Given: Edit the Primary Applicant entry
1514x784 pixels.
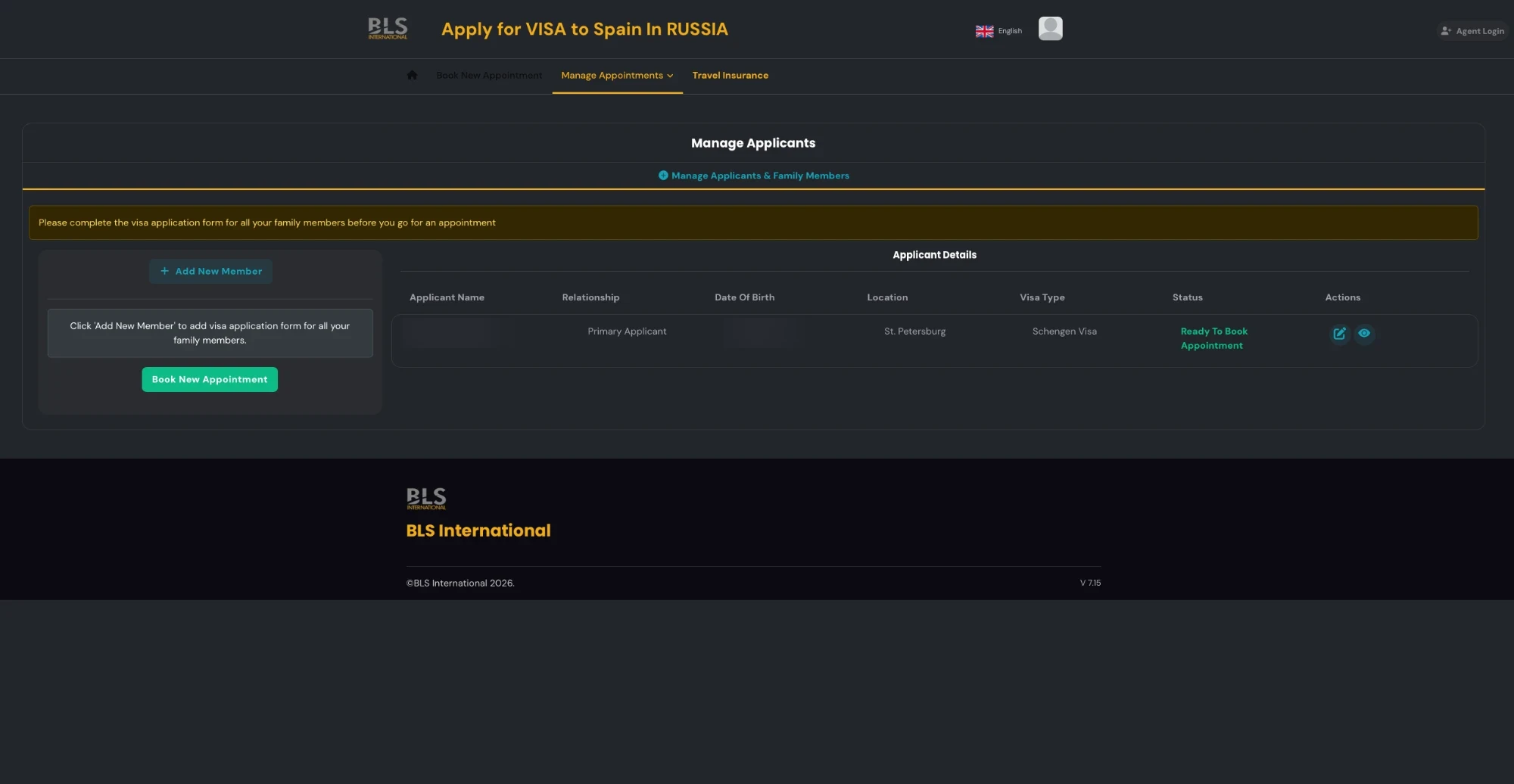Looking at the screenshot, I should click(1339, 334).
